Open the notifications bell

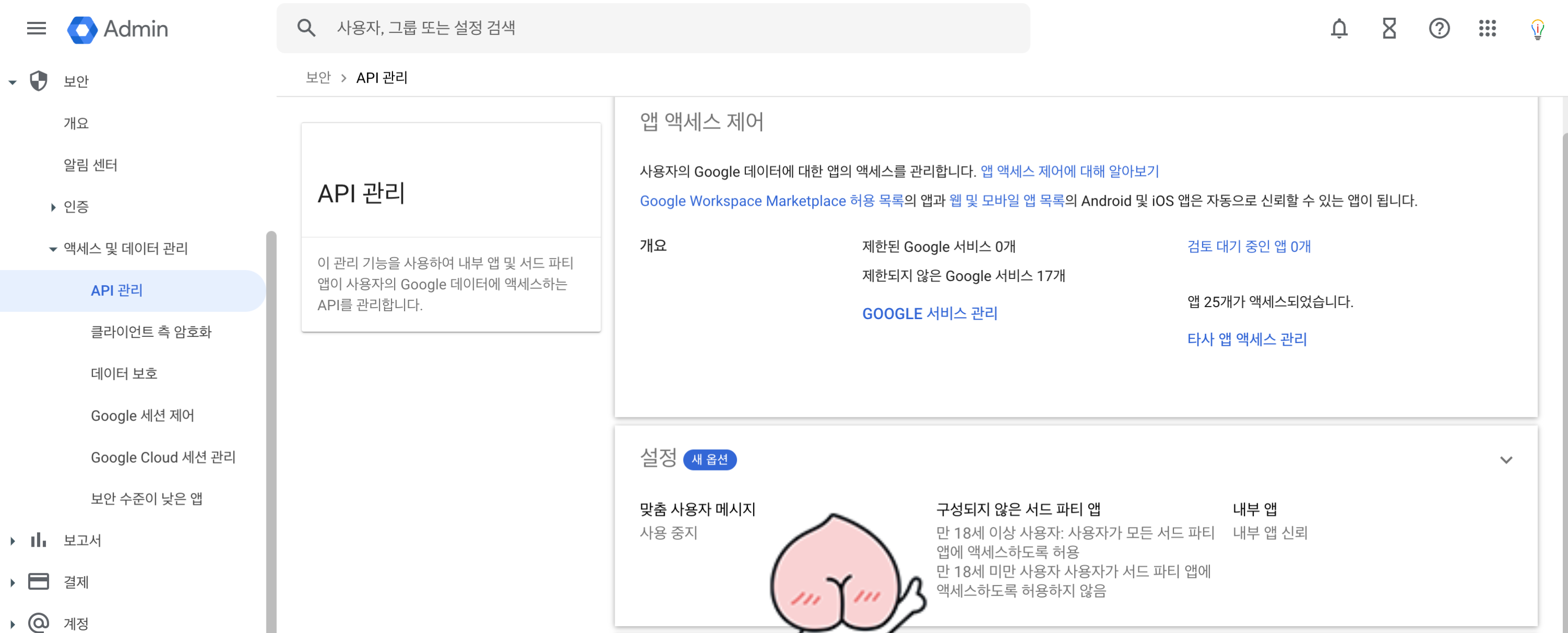[x=1339, y=29]
